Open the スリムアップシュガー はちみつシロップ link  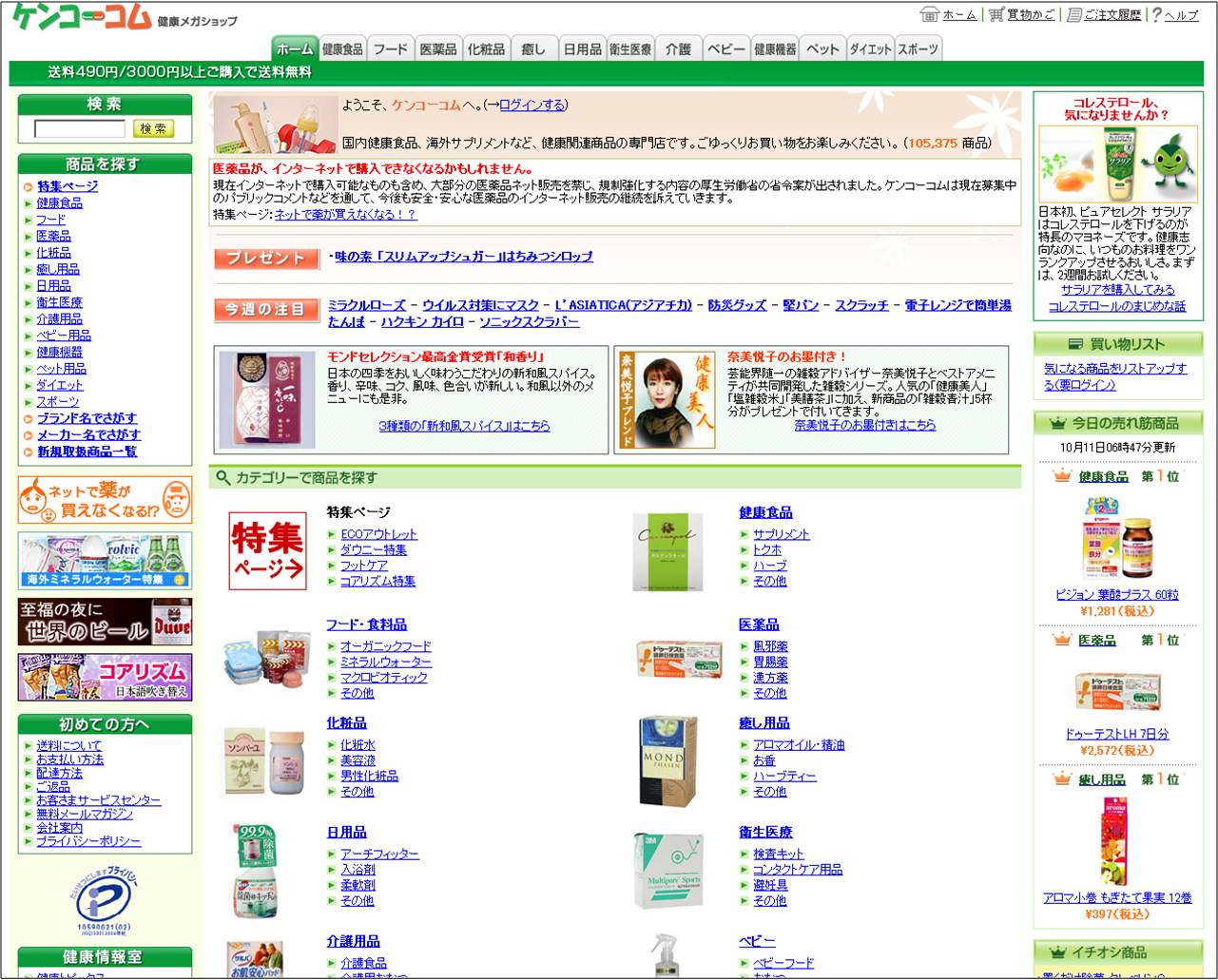click(x=464, y=257)
